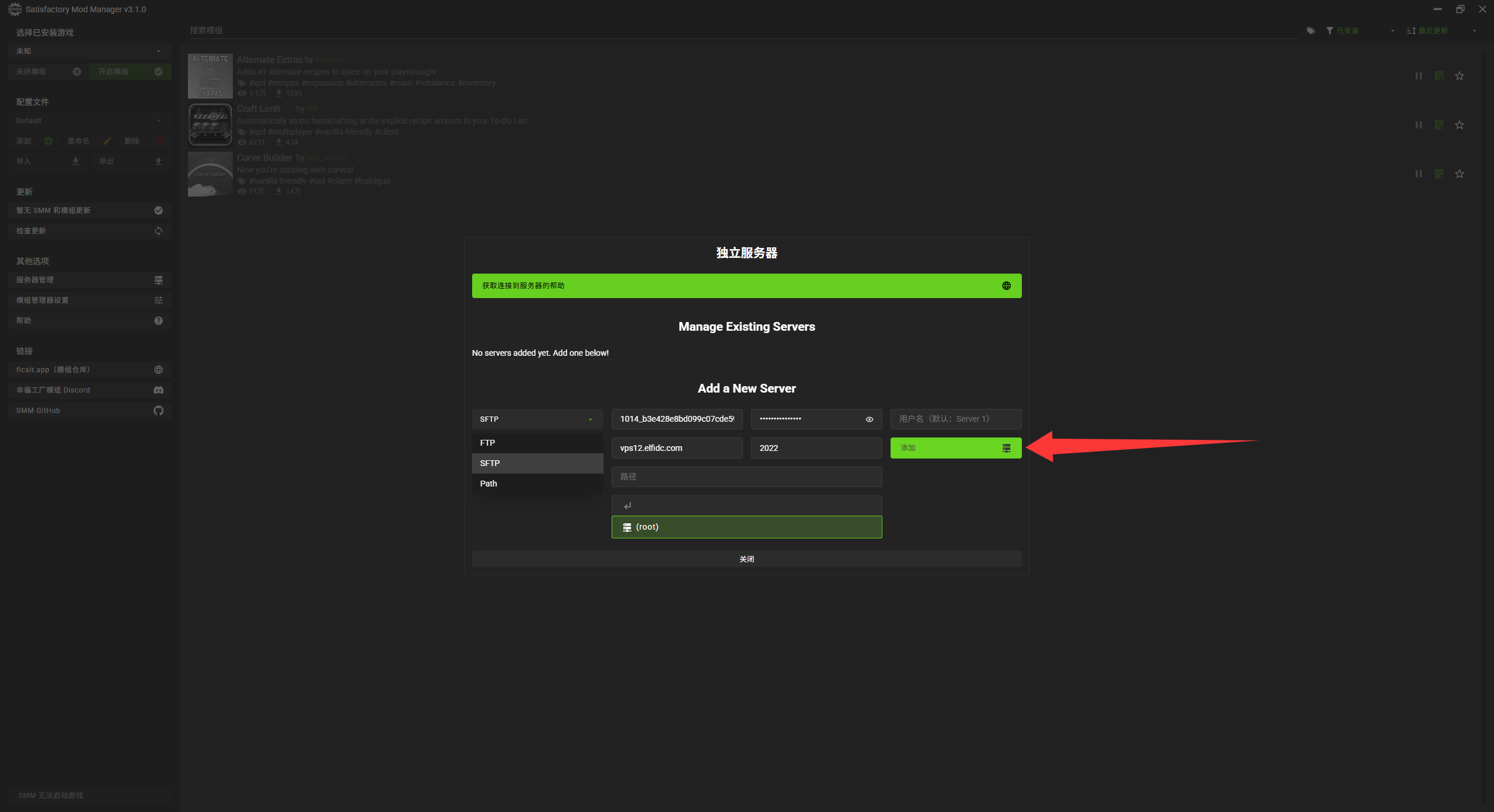Viewport: 1494px width, 812px height.
Task: Select the Path option in protocol list
Action: (537, 484)
